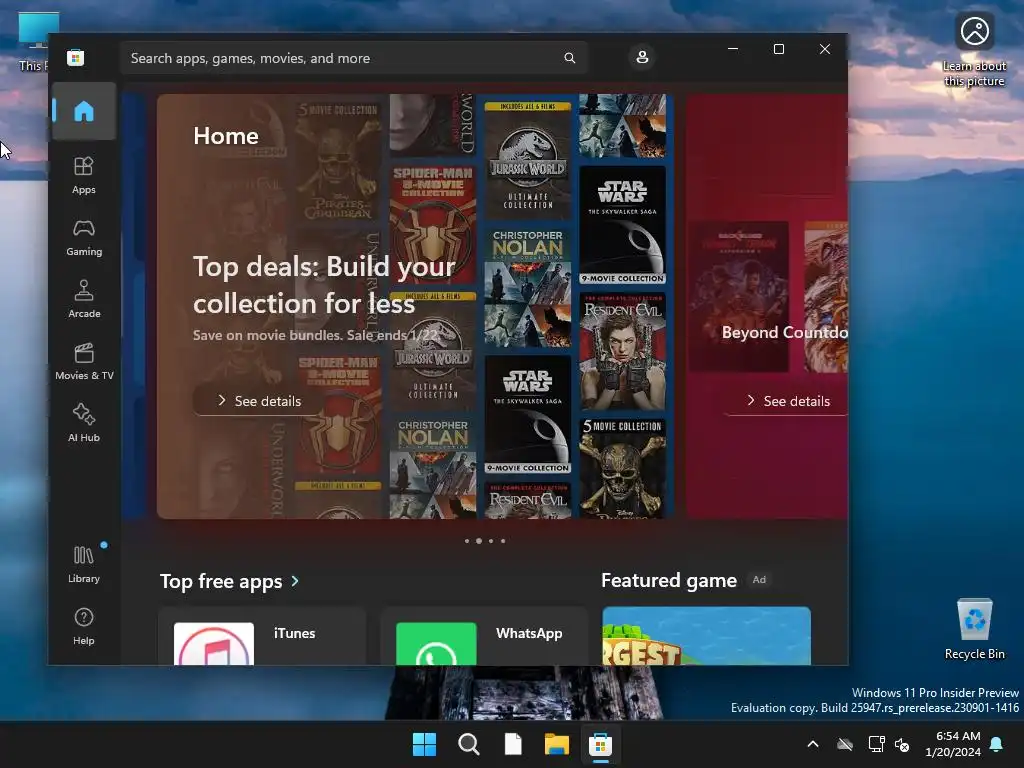Click the Ad label beside Featured game

coord(759,579)
